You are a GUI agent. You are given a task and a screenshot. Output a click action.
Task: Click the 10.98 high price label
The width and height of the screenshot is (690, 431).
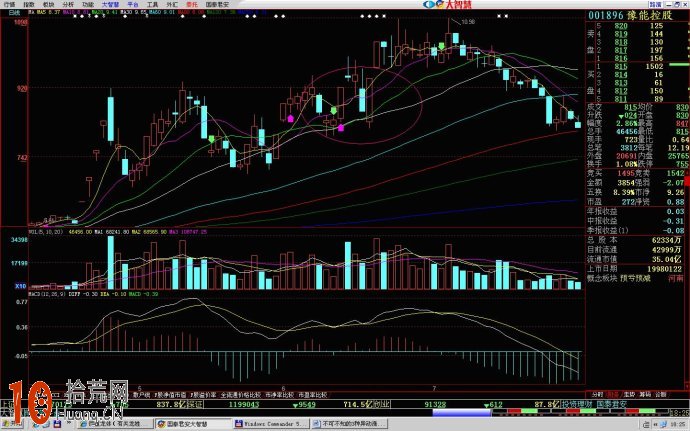(468, 22)
